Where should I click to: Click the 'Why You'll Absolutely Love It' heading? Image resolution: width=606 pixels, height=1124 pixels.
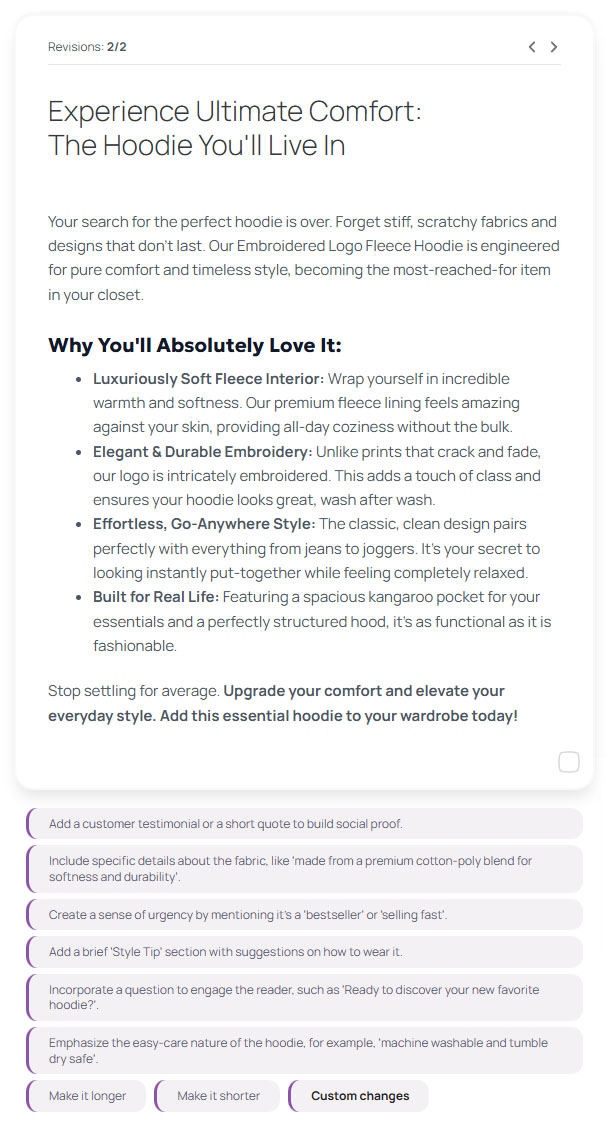click(195, 346)
